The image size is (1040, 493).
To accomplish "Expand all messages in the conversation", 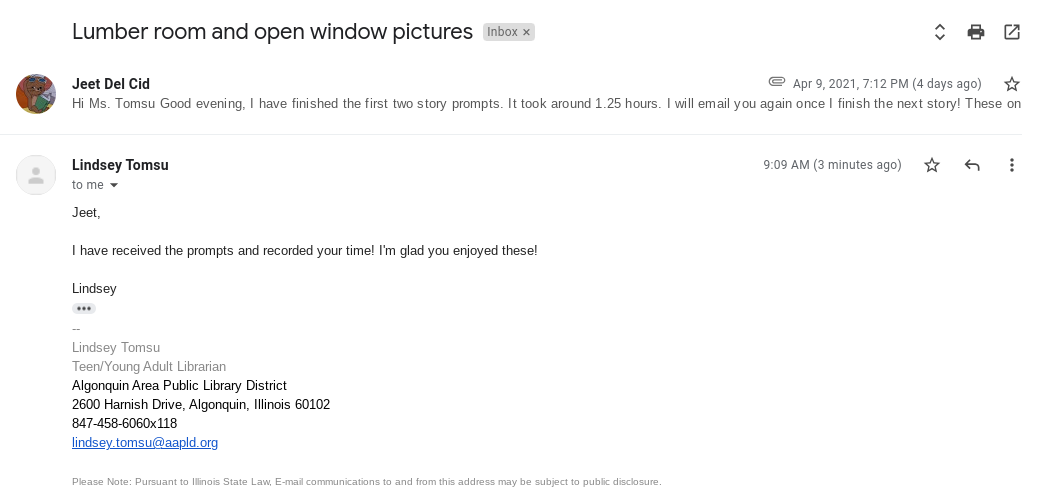I will point(940,32).
